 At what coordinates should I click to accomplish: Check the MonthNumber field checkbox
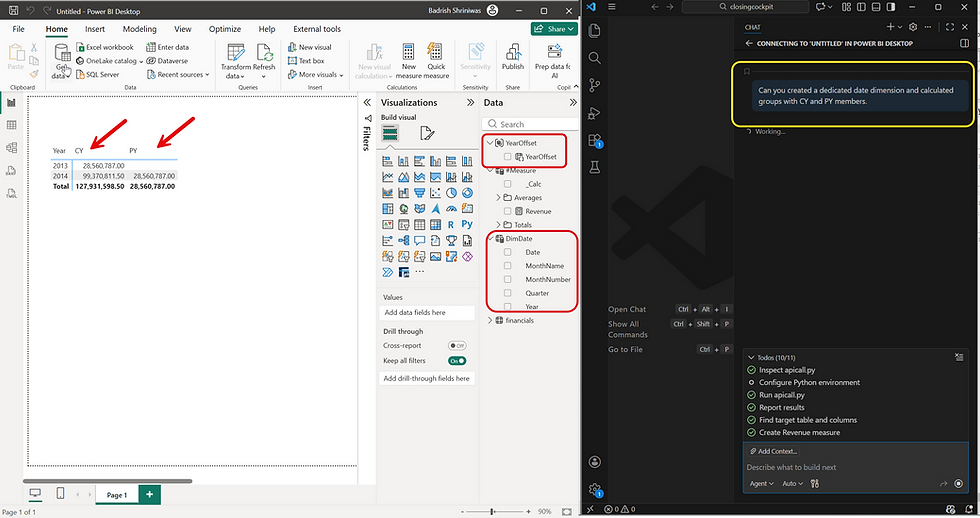pyautogui.click(x=508, y=279)
